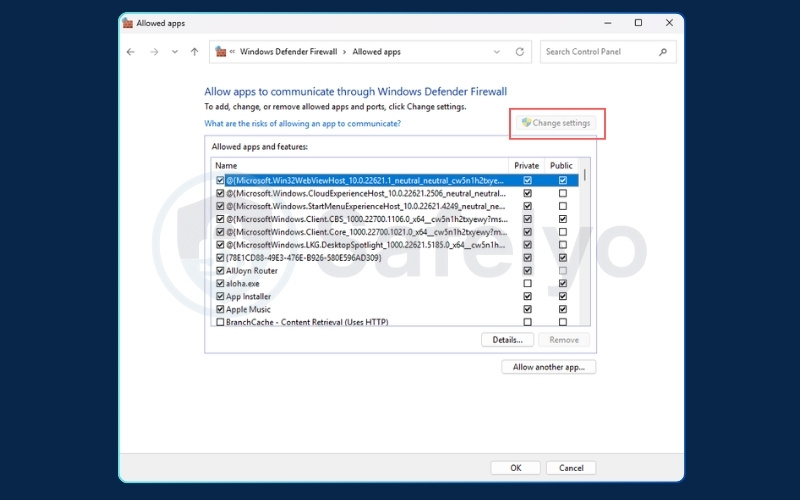Click the Allow another app... button
Screen dimensions: 800x500
pyautogui.click(x=548, y=367)
